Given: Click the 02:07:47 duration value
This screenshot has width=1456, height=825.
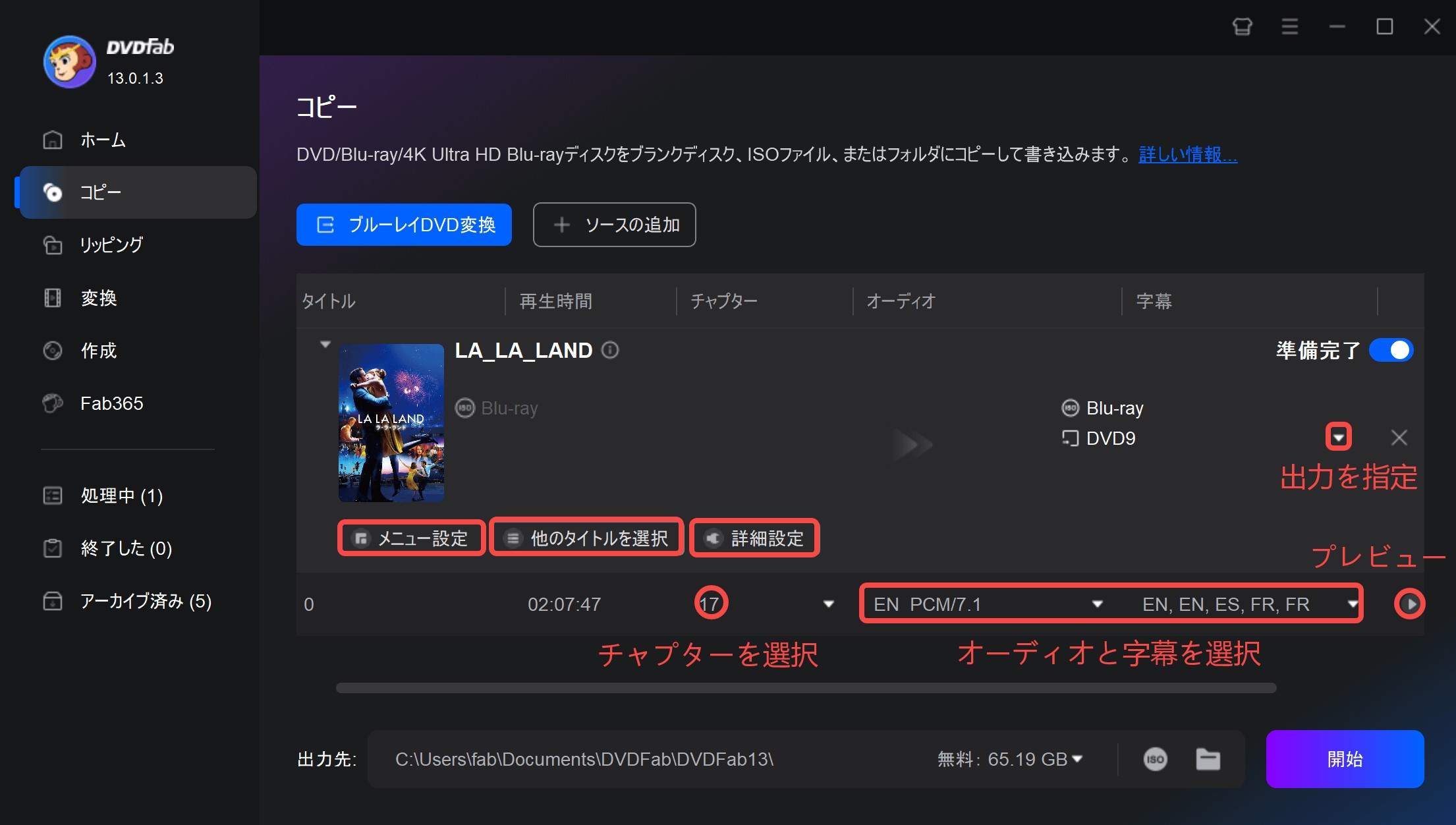Looking at the screenshot, I should pos(564,604).
